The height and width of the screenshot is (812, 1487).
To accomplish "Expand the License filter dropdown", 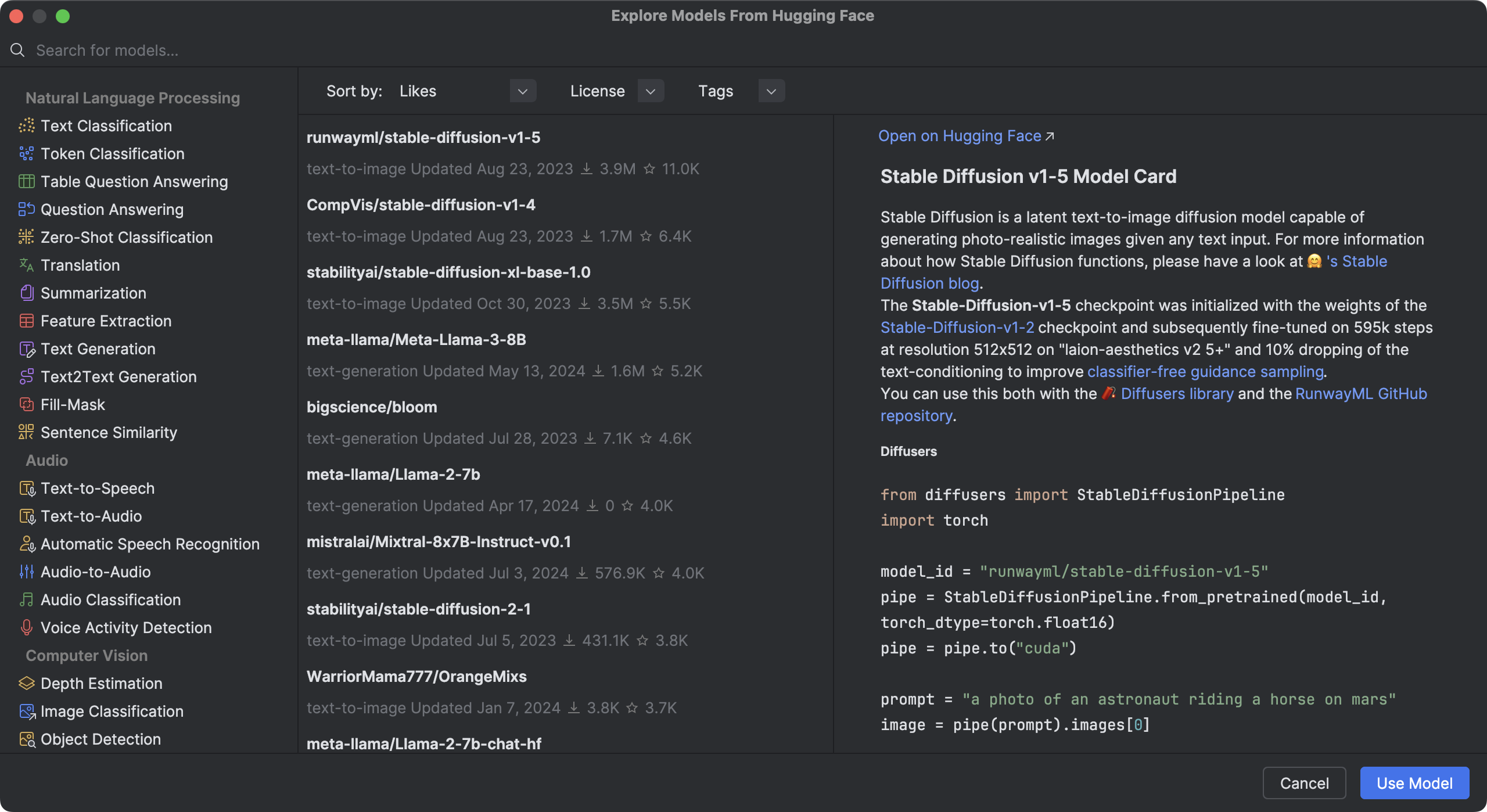I will (x=651, y=91).
